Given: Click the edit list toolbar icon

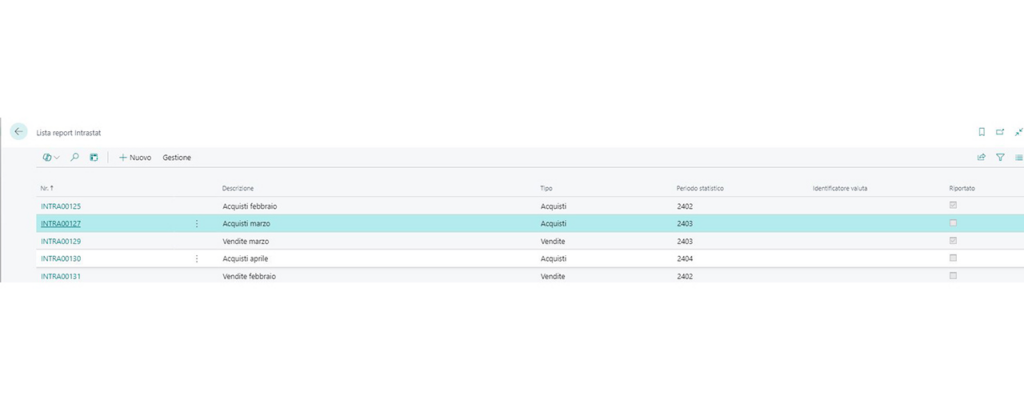Looking at the screenshot, I should (x=93, y=158).
